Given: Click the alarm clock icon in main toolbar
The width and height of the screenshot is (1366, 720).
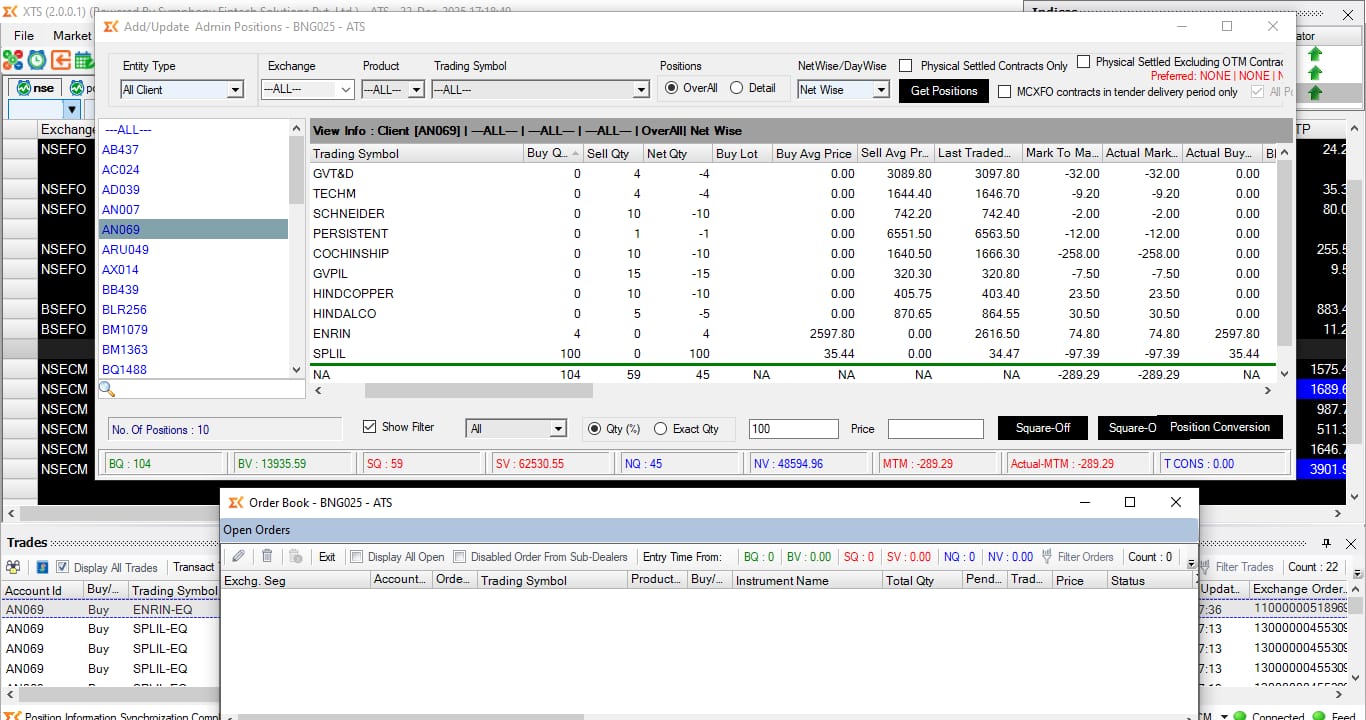Looking at the screenshot, I should coord(37,60).
